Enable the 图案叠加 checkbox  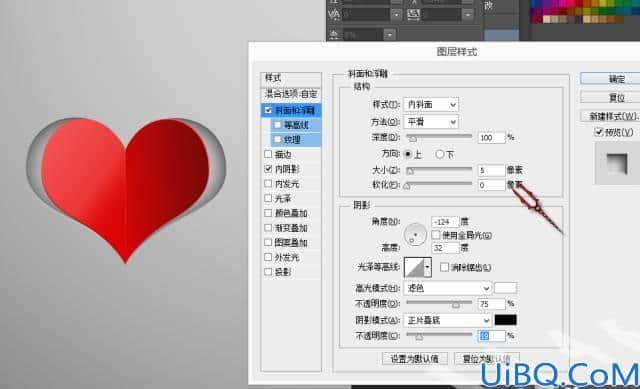[268, 242]
